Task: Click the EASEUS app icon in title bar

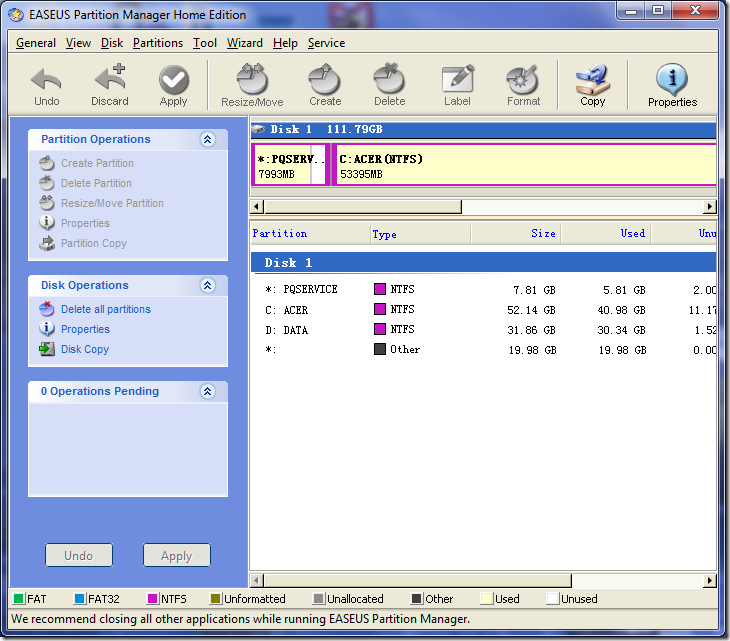Action: click(16, 15)
